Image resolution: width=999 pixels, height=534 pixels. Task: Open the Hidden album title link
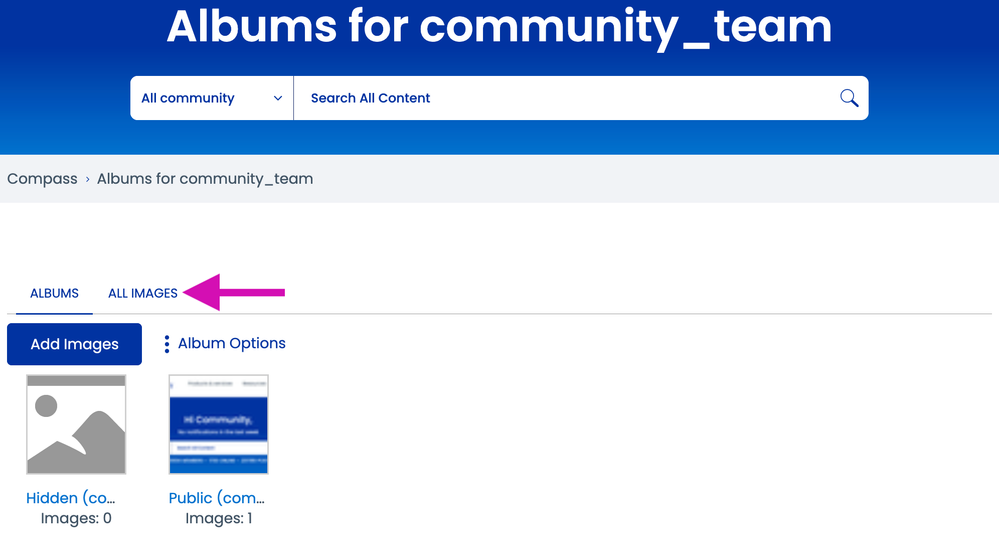coord(70,498)
